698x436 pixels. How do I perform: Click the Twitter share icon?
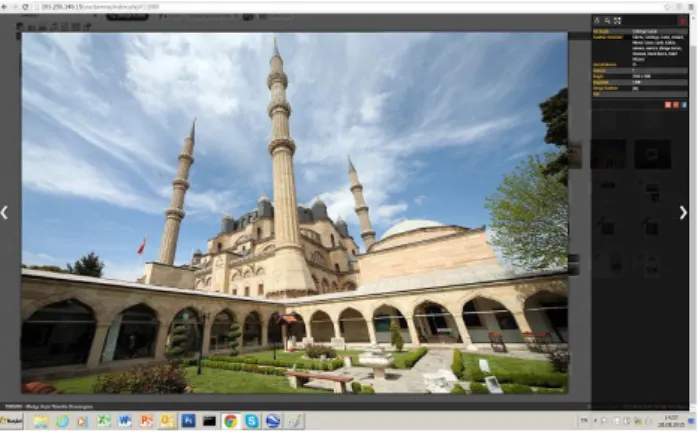point(684,105)
